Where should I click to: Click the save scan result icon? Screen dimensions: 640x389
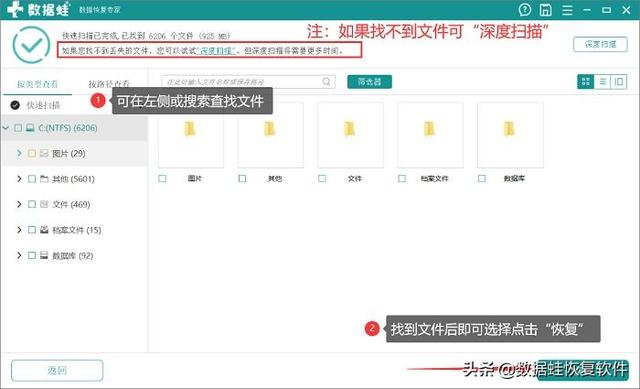click(x=545, y=10)
